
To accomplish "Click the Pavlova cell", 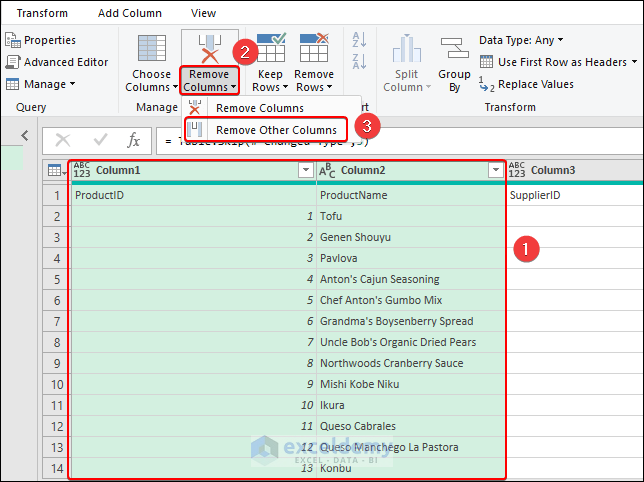I will pos(412,258).
